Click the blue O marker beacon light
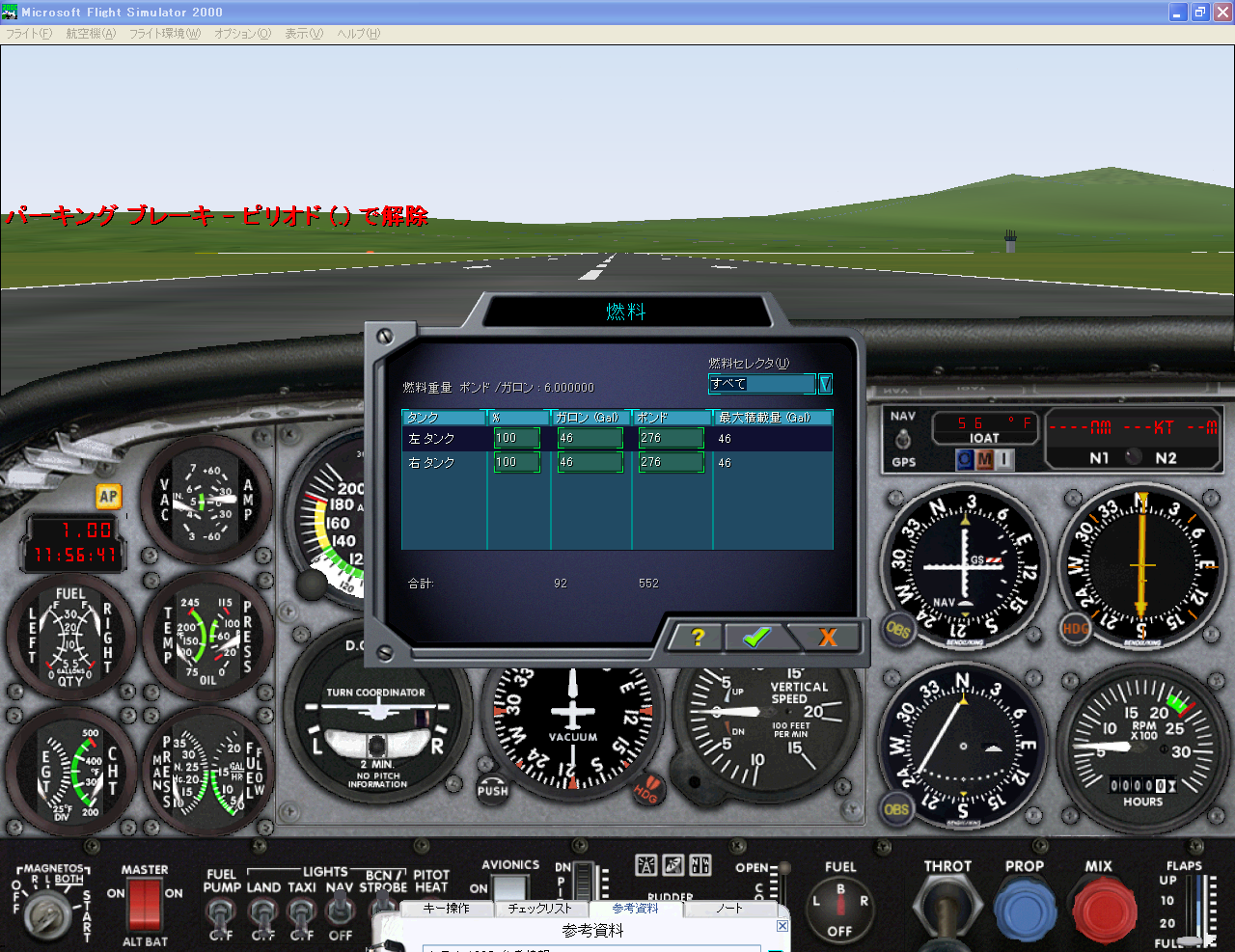Image resolution: width=1235 pixels, height=952 pixels. tap(965, 460)
